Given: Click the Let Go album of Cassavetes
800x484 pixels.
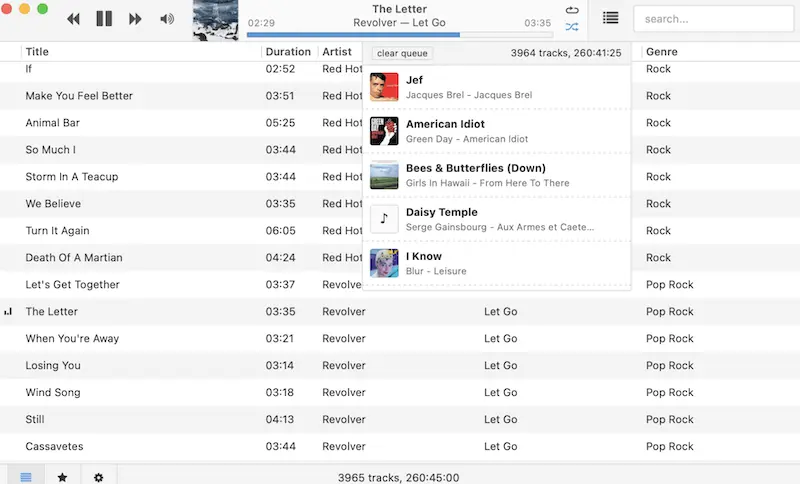Looking at the screenshot, I should pyautogui.click(x=501, y=446).
